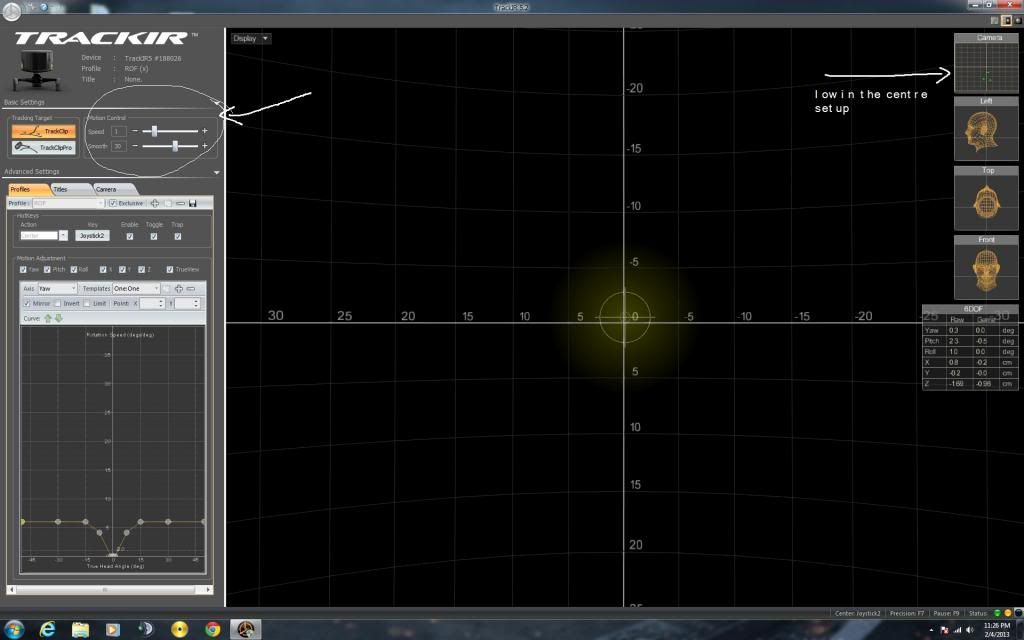Click scrollbar right arrow under curve editor
This screenshot has width=1024, height=640.
point(208,590)
